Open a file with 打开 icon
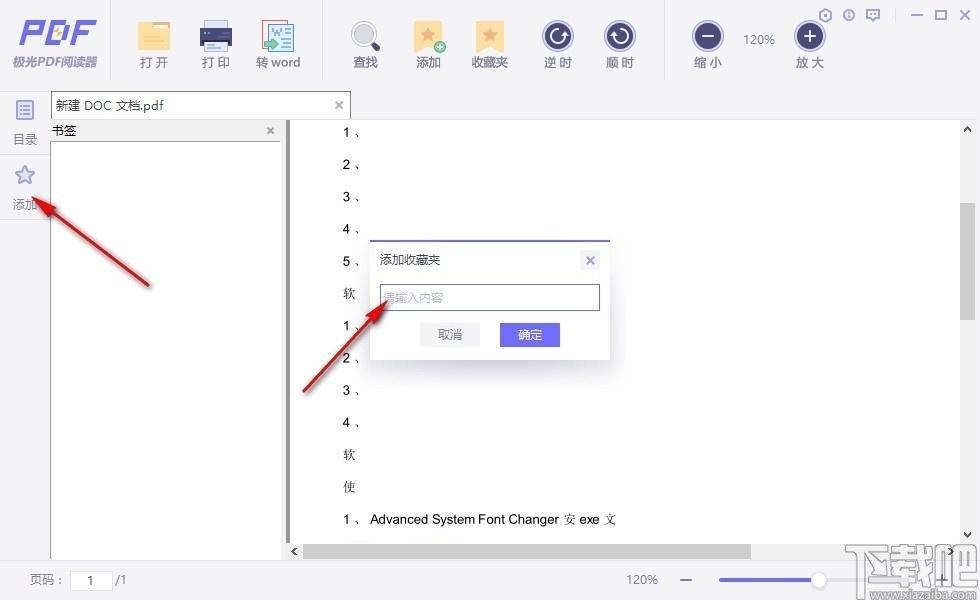Image resolution: width=980 pixels, height=600 pixels. click(154, 36)
